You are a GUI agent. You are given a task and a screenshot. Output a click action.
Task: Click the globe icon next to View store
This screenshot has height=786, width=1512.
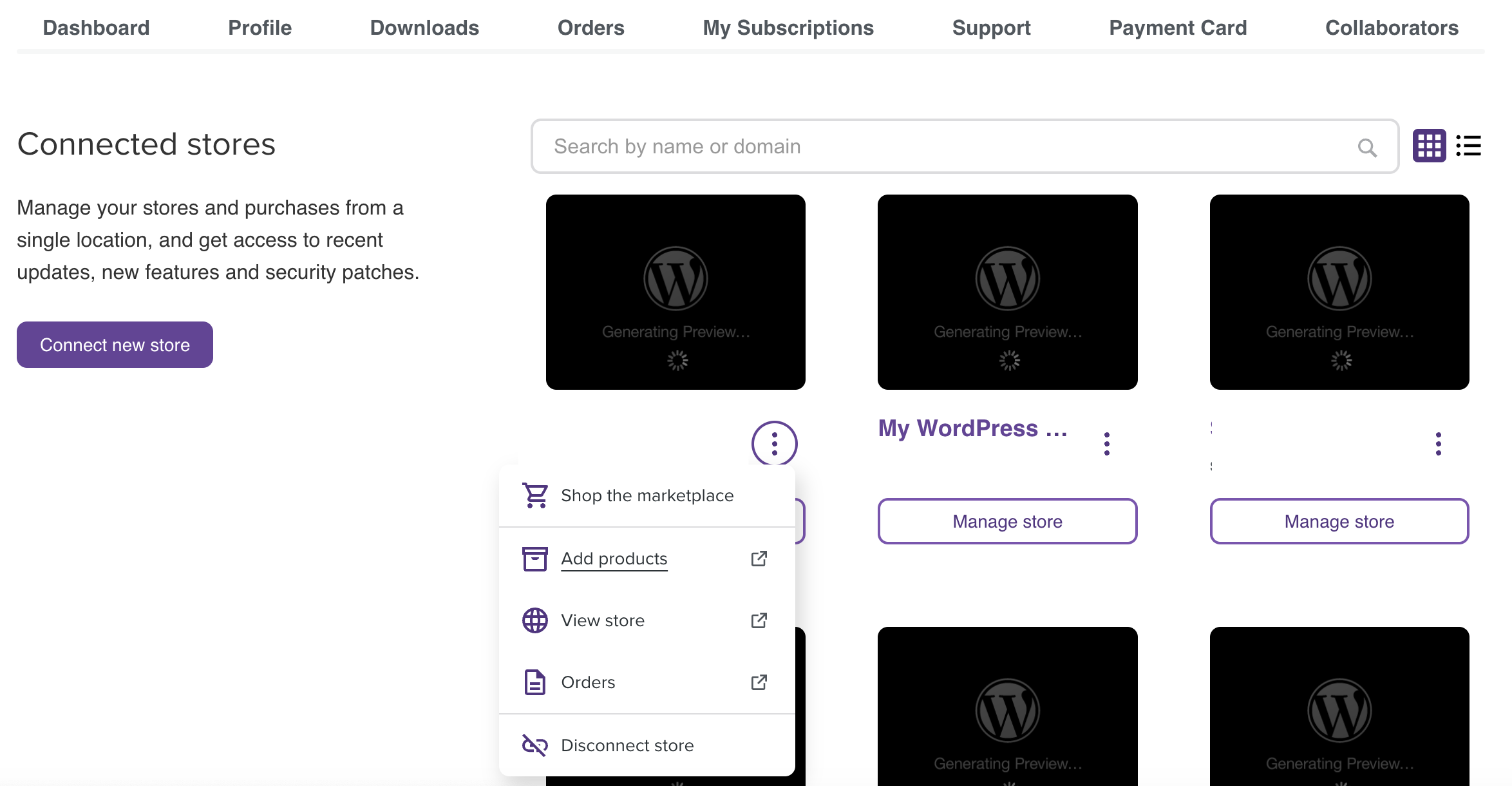pyautogui.click(x=534, y=620)
